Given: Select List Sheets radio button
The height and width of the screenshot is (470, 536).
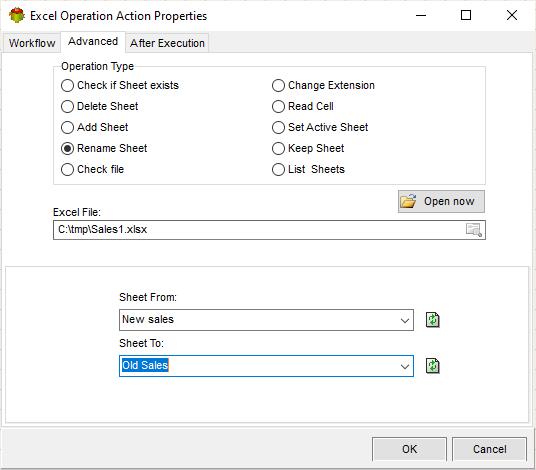Looking at the screenshot, I should click(x=278, y=170).
